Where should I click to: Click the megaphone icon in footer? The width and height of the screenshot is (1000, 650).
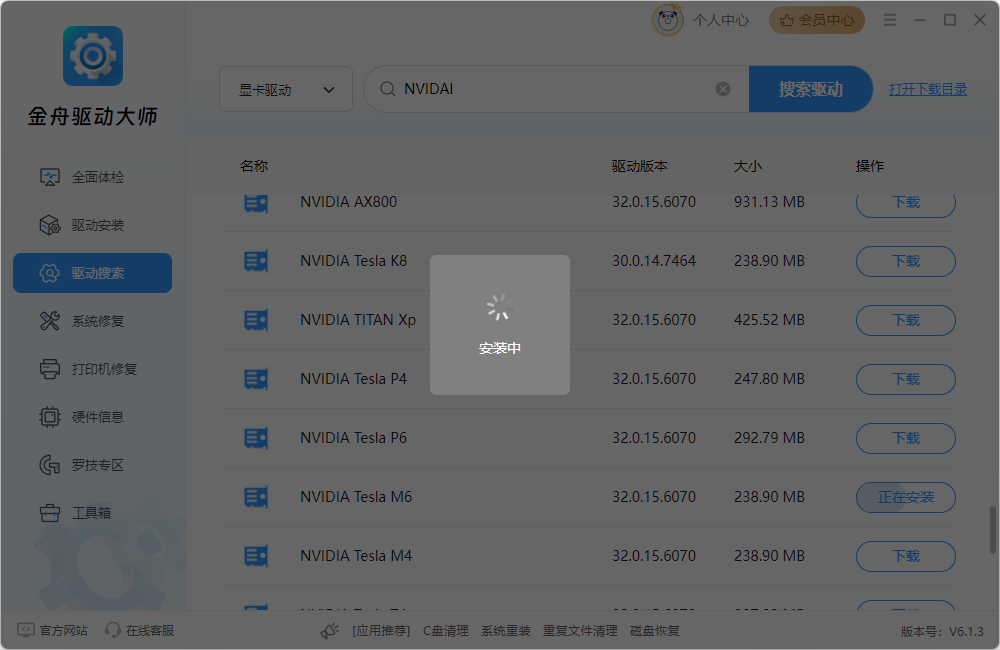pyautogui.click(x=330, y=631)
